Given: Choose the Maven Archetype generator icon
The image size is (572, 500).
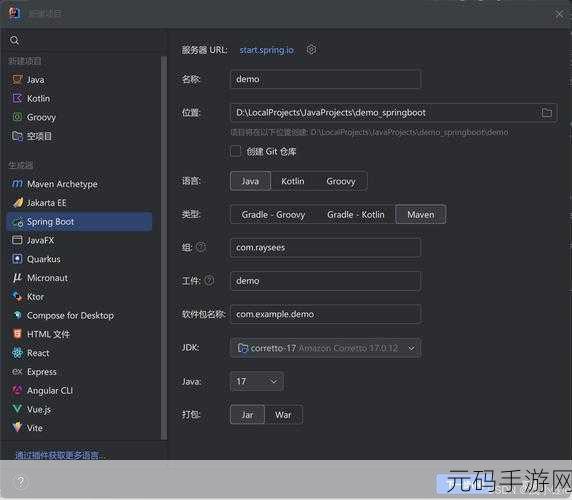Looking at the screenshot, I should [x=17, y=184].
